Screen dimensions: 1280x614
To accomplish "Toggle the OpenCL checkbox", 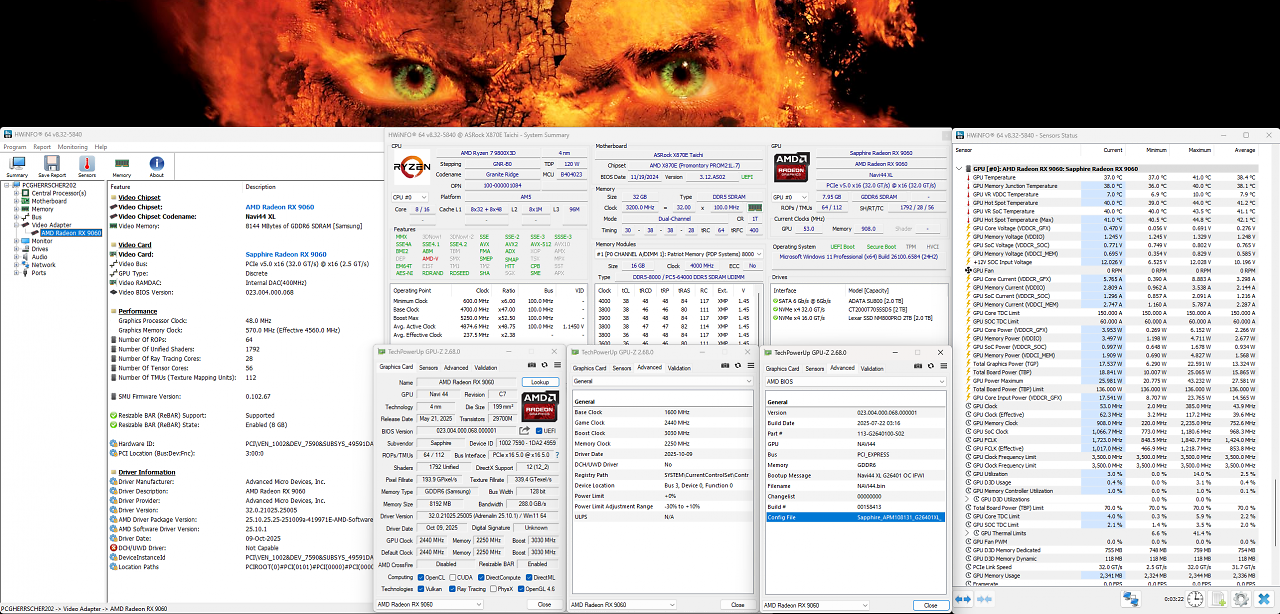I will coord(420,577).
